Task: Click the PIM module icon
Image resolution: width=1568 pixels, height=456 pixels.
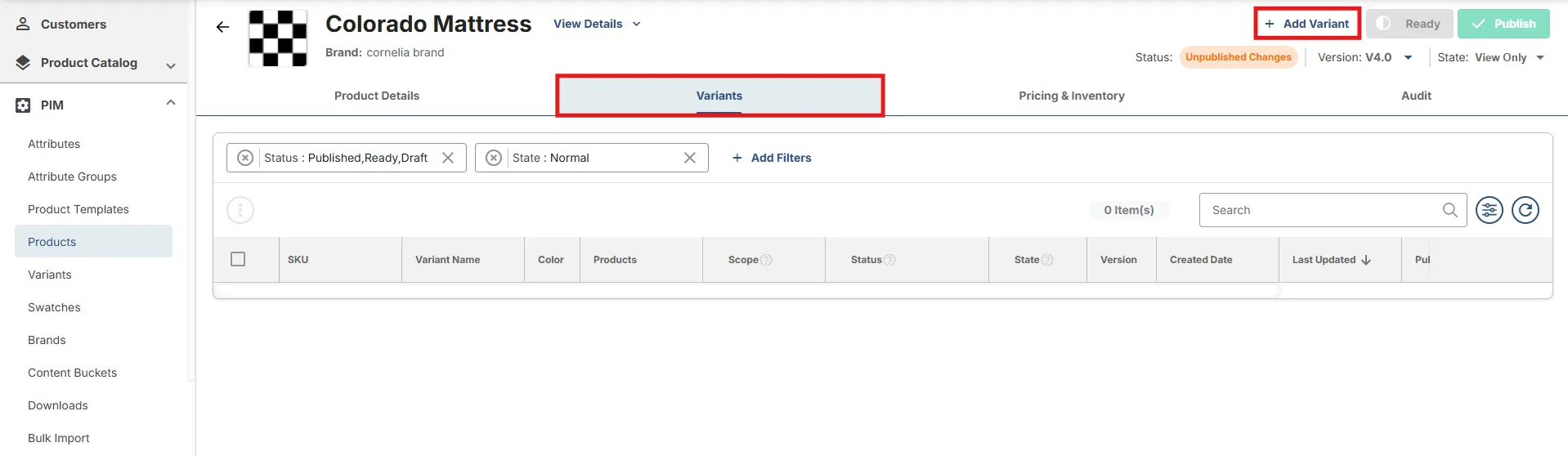Action: (23, 105)
